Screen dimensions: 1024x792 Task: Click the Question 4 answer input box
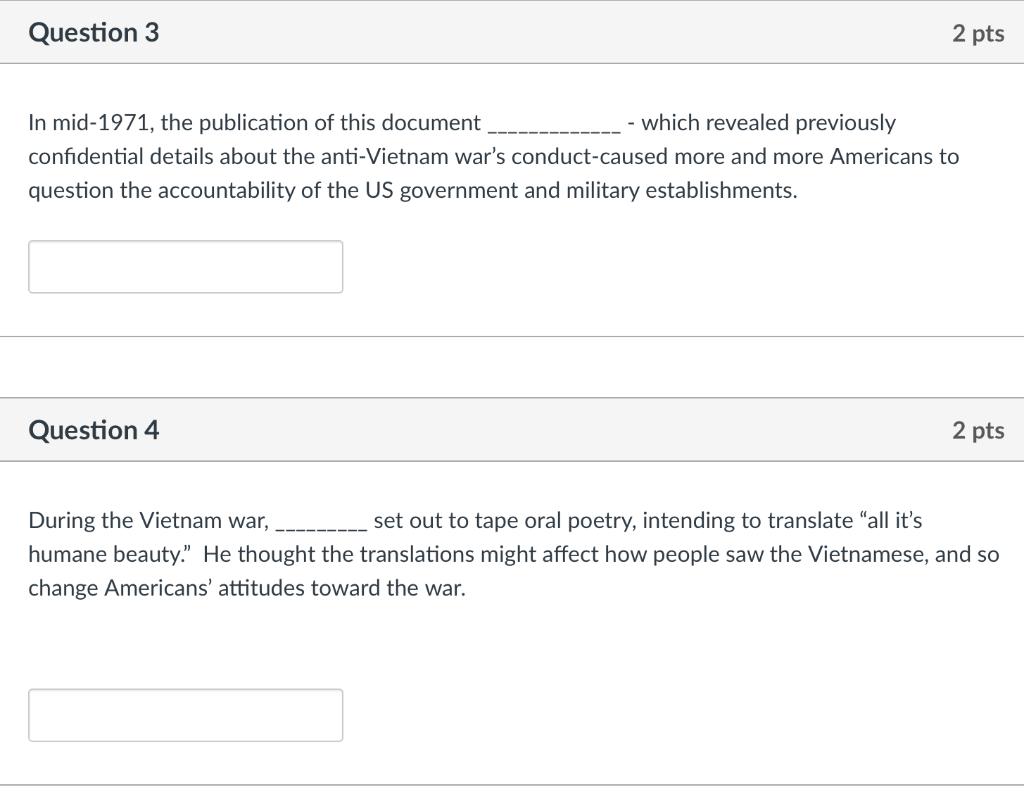coord(185,715)
